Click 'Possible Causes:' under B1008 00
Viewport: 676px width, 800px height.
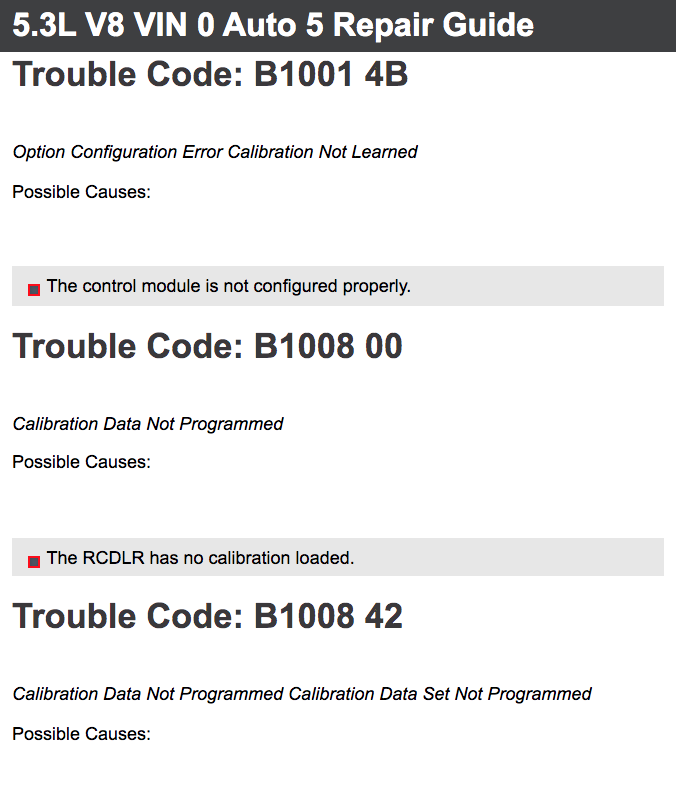[82, 462]
